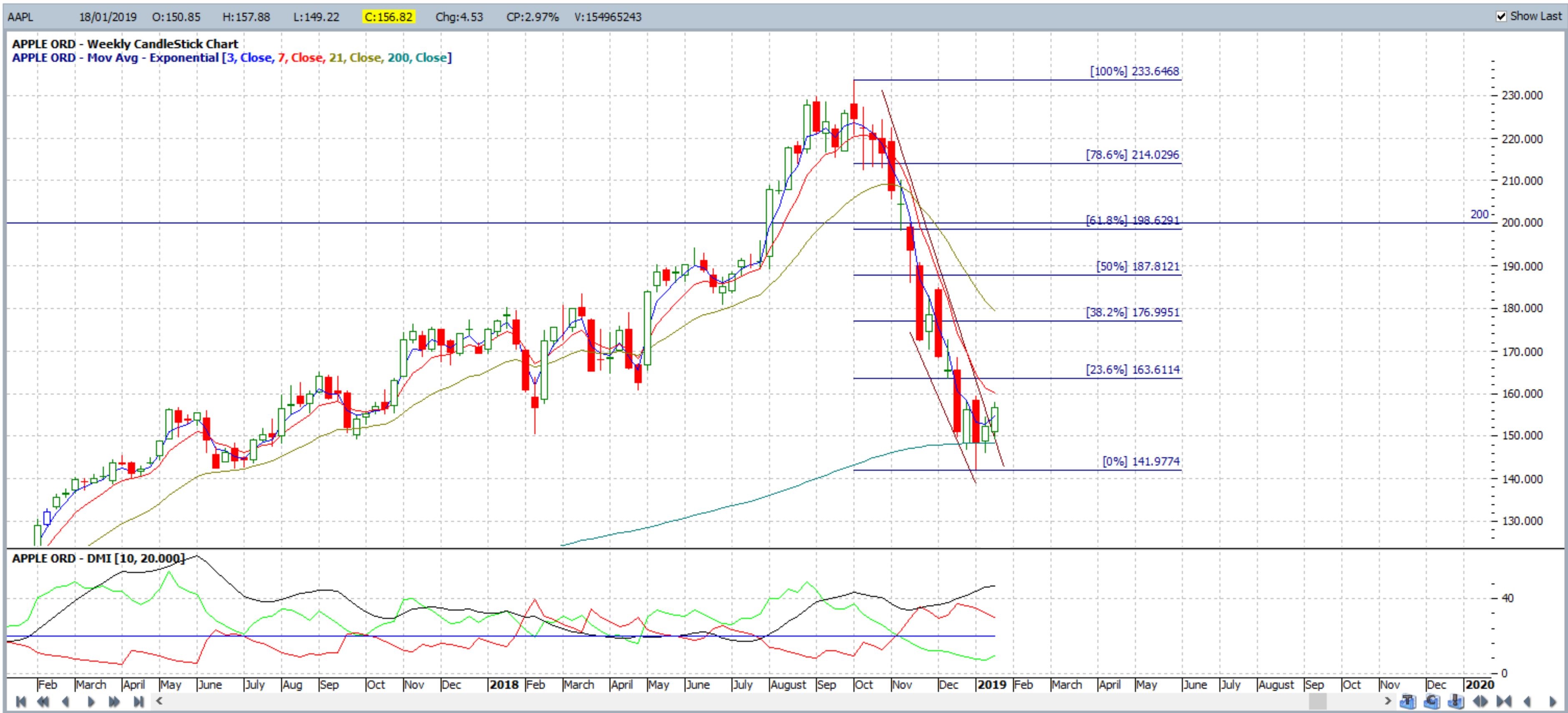The image size is (1568, 713).
Task: Click the '200' horizontal line label near price axis
Action: pyautogui.click(x=1479, y=214)
